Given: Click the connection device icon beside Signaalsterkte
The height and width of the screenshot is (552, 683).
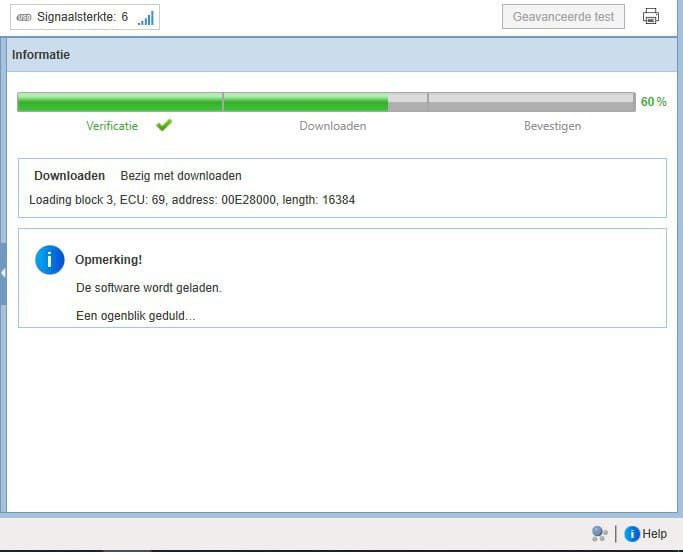Looking at the screenshot, I should tap(24, 17).
